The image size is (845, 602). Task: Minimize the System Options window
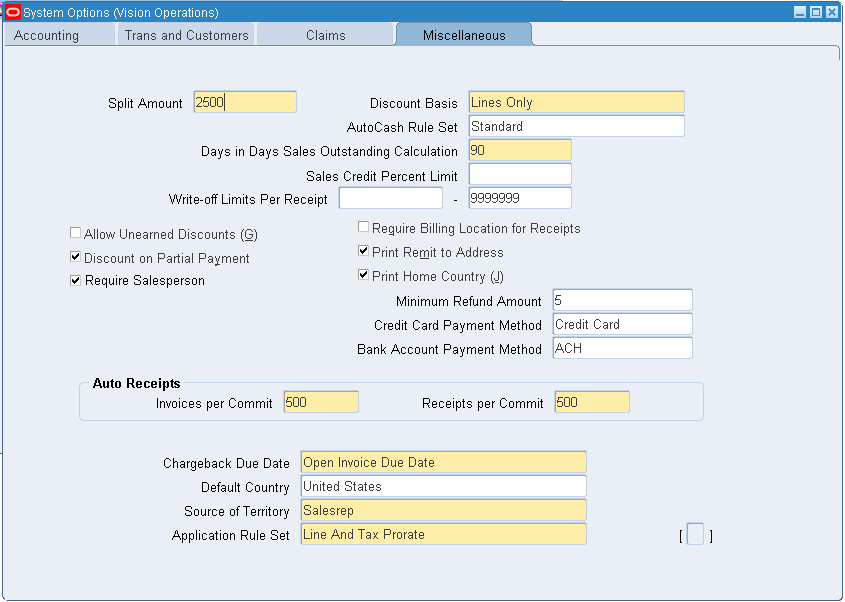[x=799, y=12]
